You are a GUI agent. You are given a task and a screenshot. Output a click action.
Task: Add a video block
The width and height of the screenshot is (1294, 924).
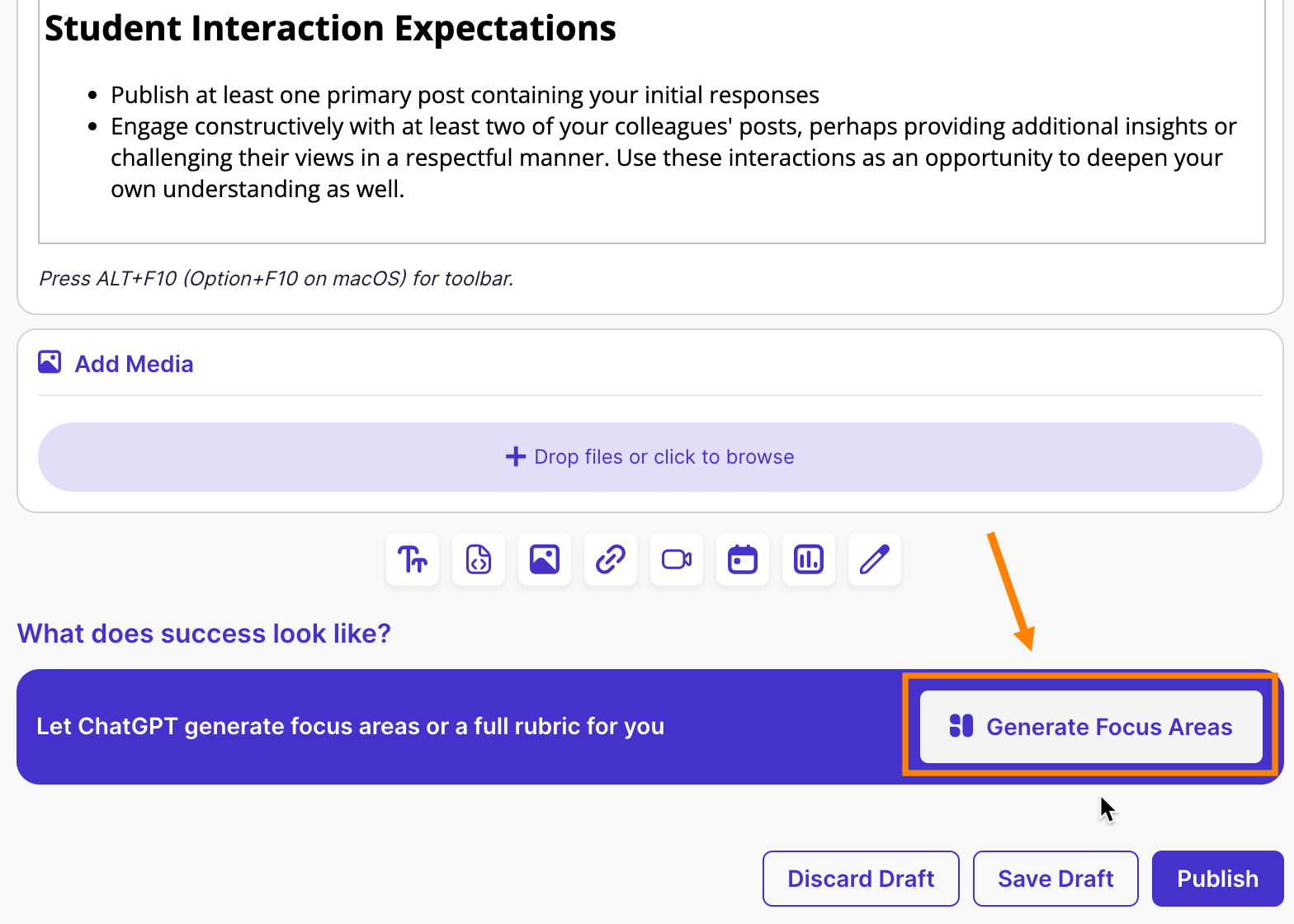point(677,559)
